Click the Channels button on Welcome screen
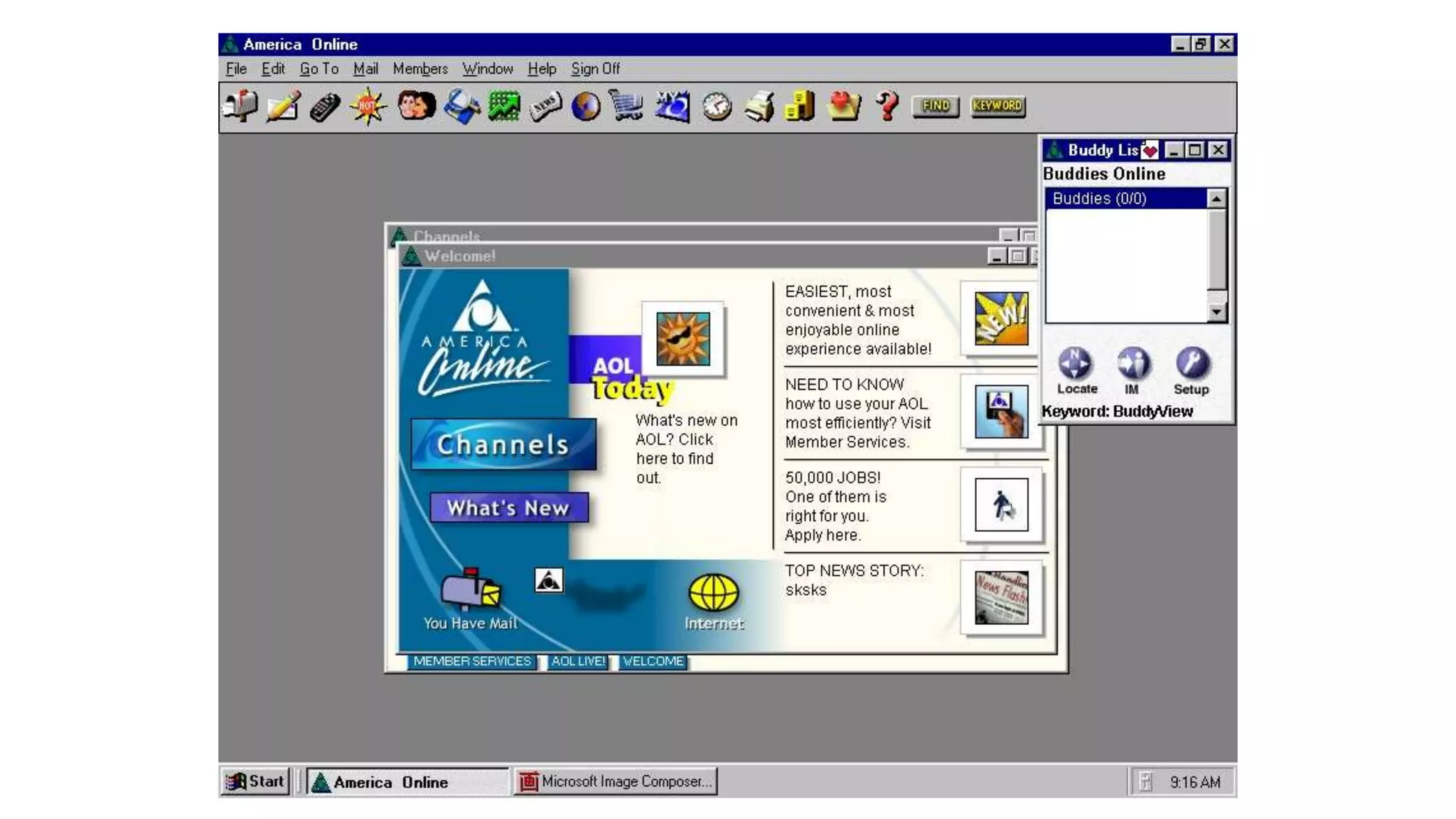The width and height of the screenshot is (1456, 819). 503,444
